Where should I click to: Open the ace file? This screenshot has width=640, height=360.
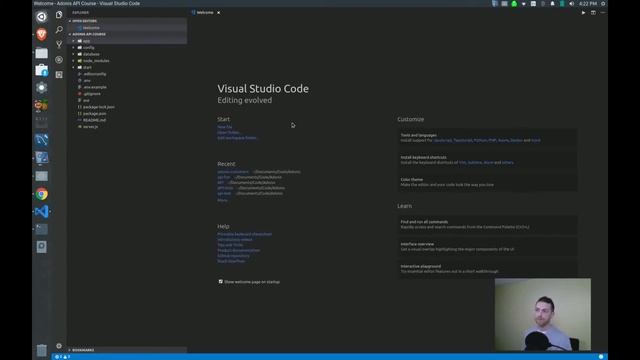click(128, 100)
